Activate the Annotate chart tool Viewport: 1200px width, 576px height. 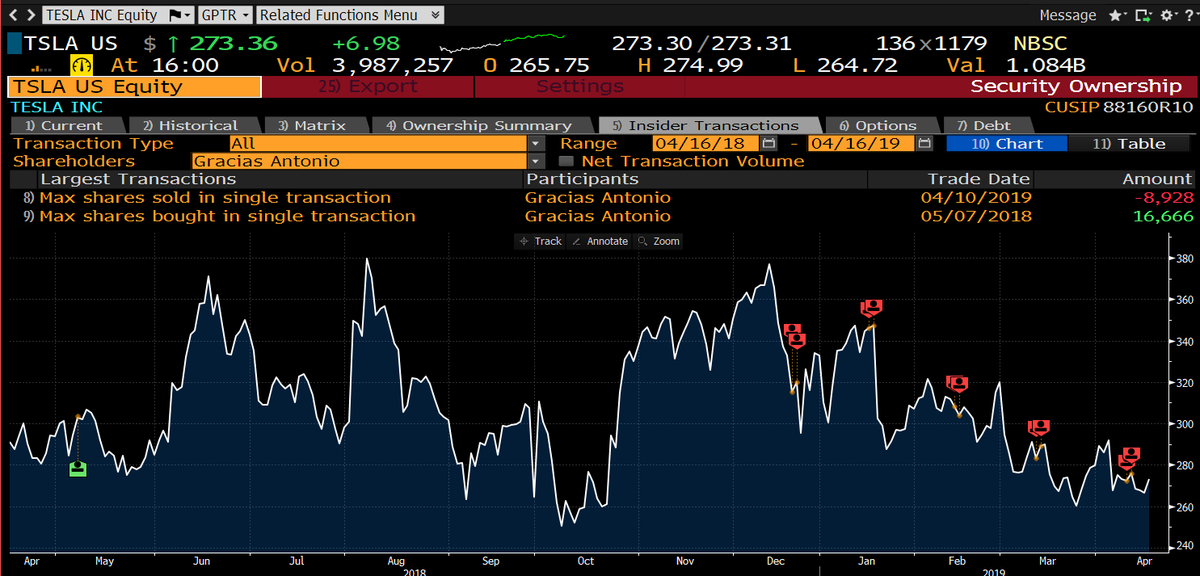600,241
